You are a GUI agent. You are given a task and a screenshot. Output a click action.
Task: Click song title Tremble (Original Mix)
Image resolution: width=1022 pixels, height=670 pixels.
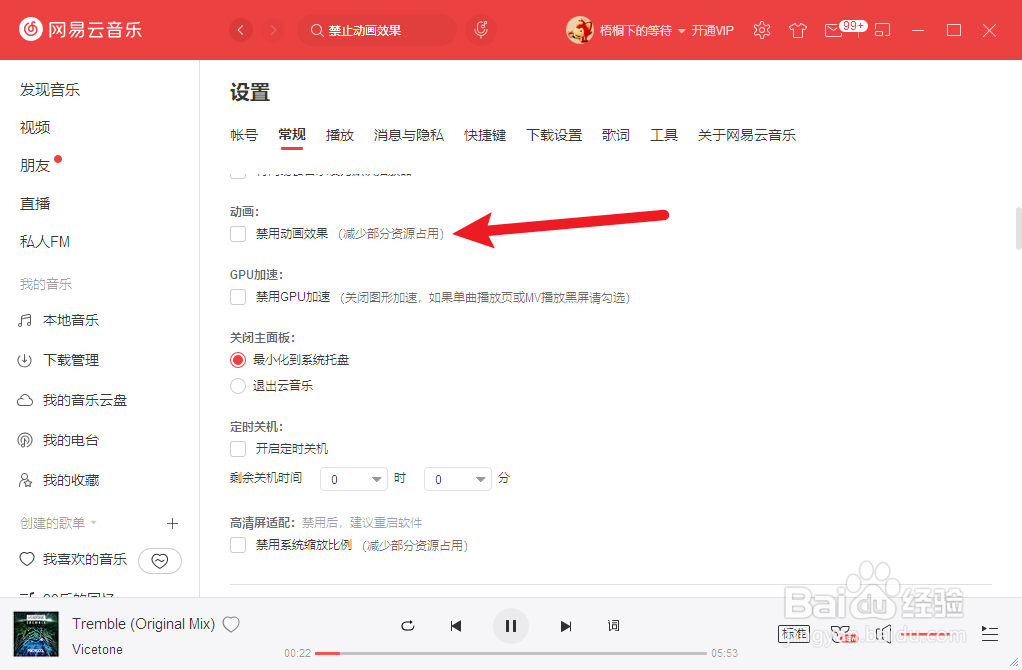click(143, 624)
